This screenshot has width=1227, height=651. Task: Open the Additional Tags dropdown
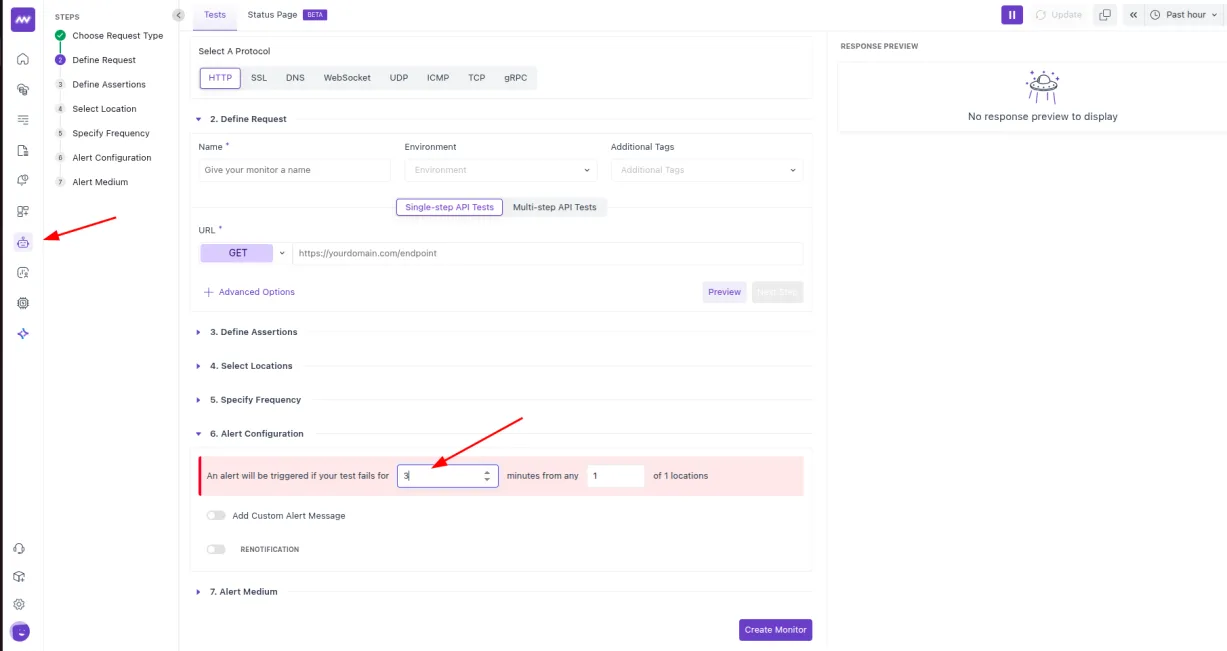pos(707,170)
